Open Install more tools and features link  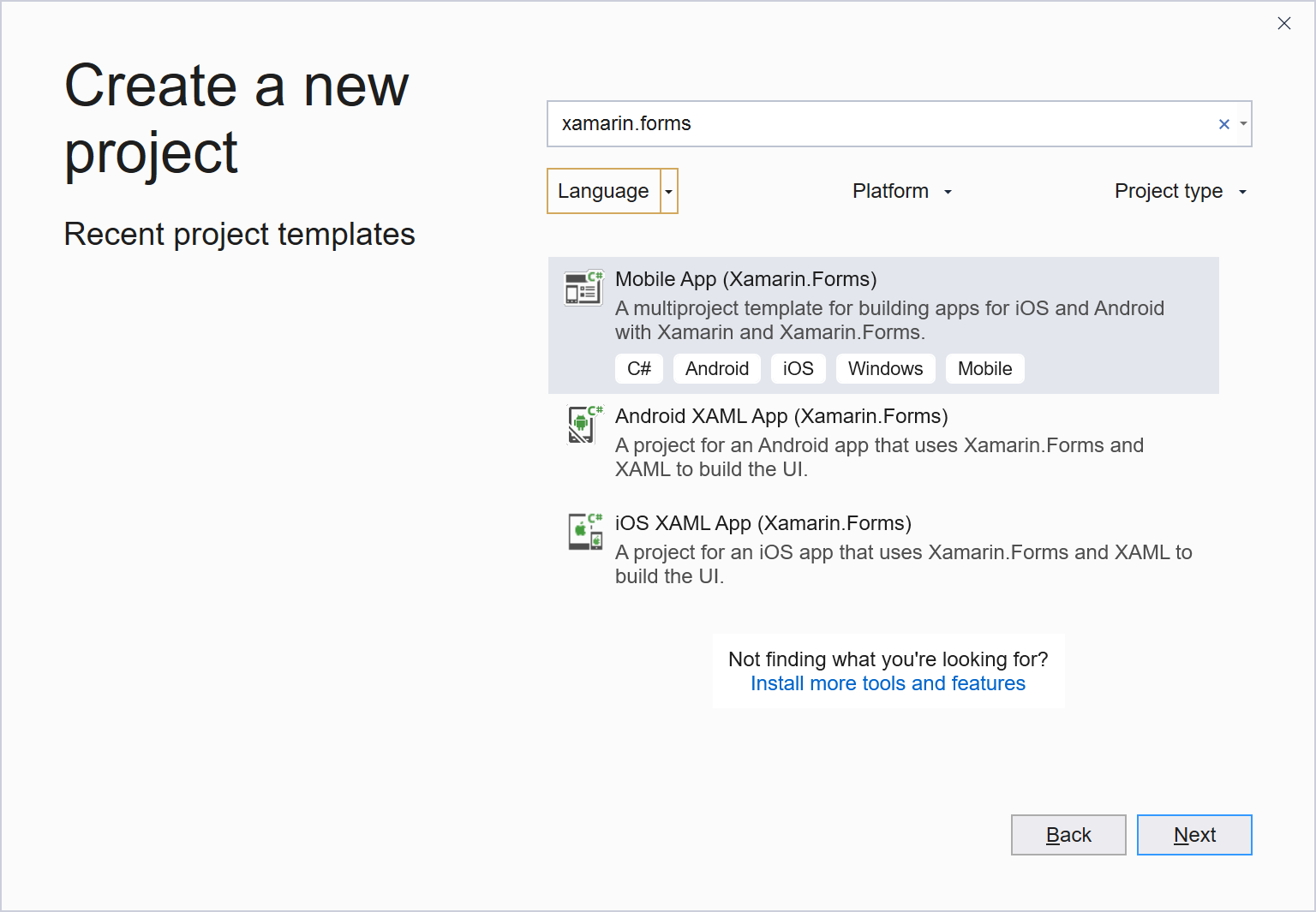pyautogui.click(x=888, y=683)
